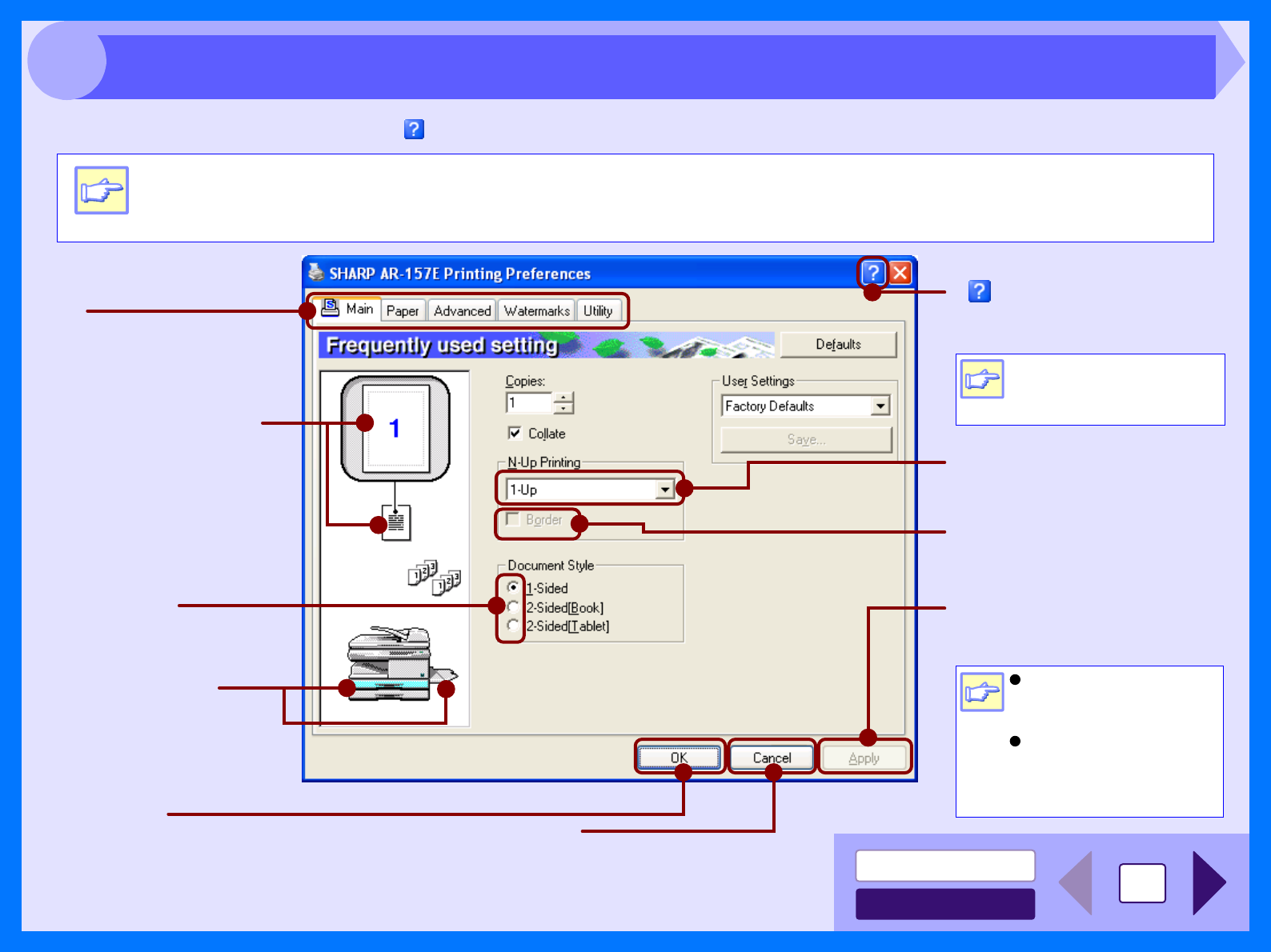The image size is (1271, 952).
Task: Toggle the Border checkbox
Action: pyautogui.click(x=513, y=519)
